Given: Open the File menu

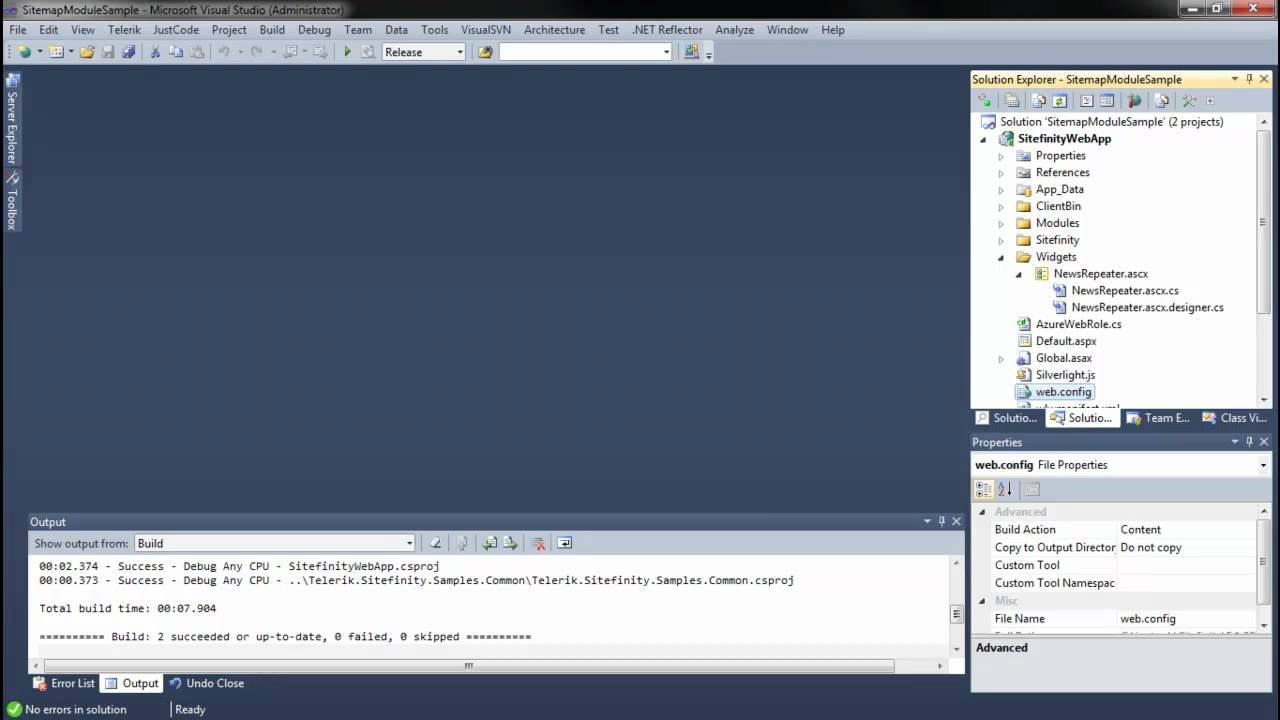Looking at the screenshot, I should pos(18,30).
